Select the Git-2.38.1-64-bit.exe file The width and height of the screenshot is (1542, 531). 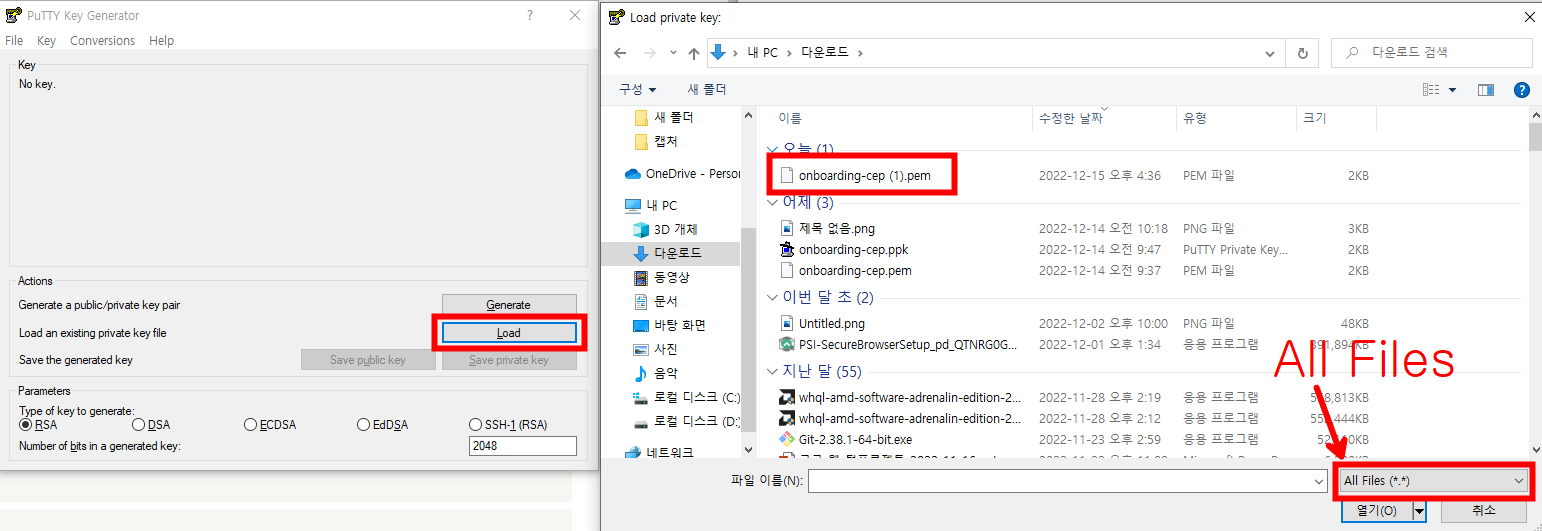[x=855, y=439]
